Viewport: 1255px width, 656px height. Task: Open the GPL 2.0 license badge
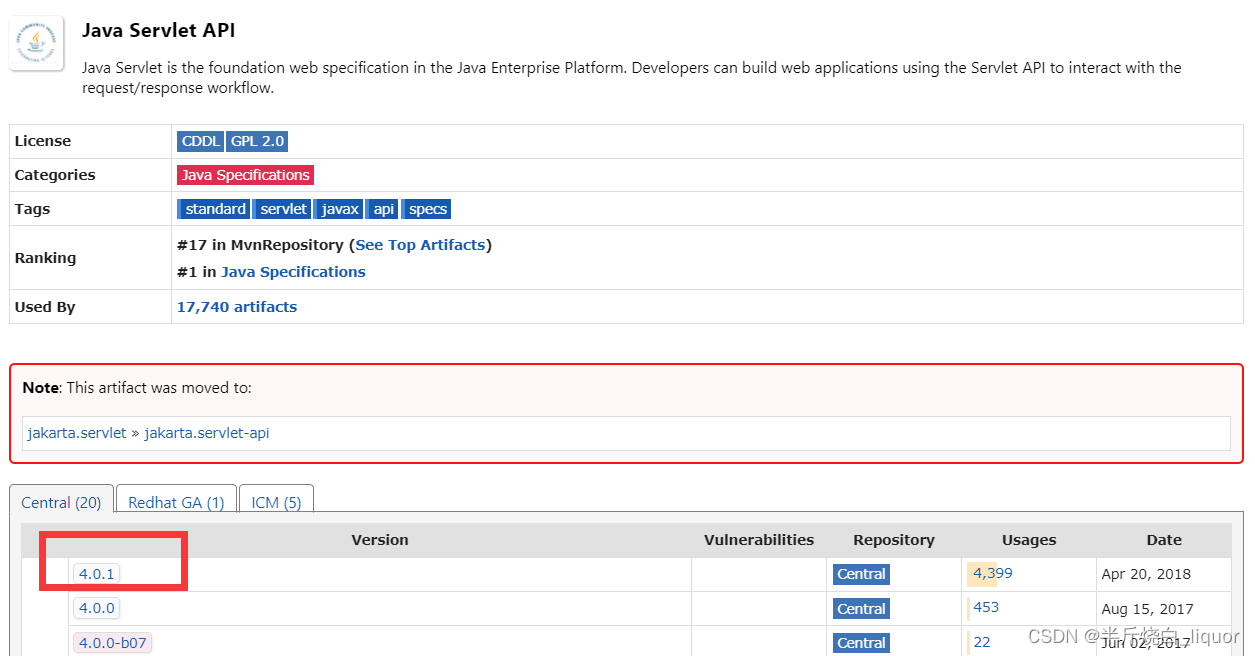(x=257, y=141)
